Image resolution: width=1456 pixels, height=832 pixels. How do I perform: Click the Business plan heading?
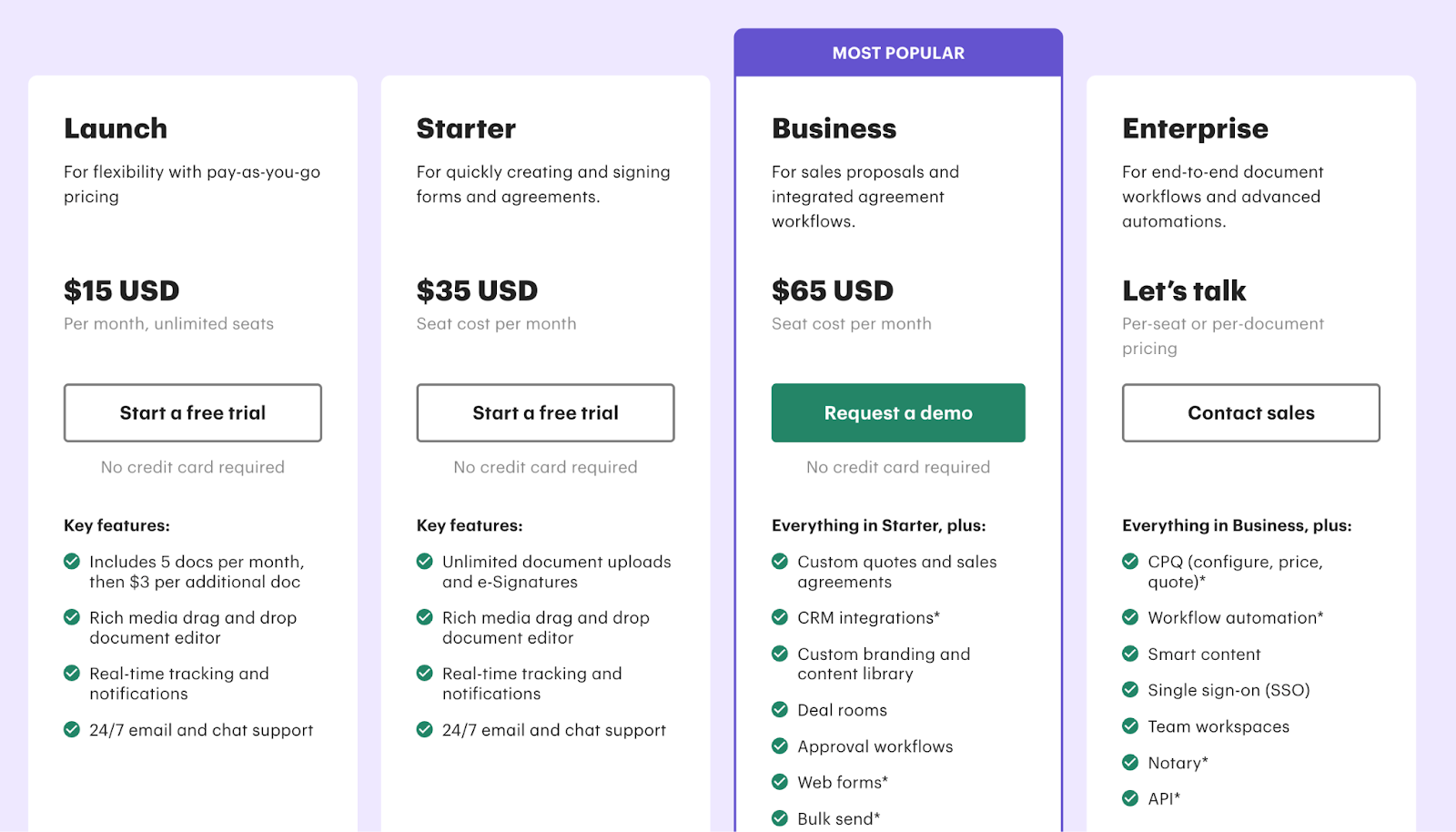click(x=834, y=128)
